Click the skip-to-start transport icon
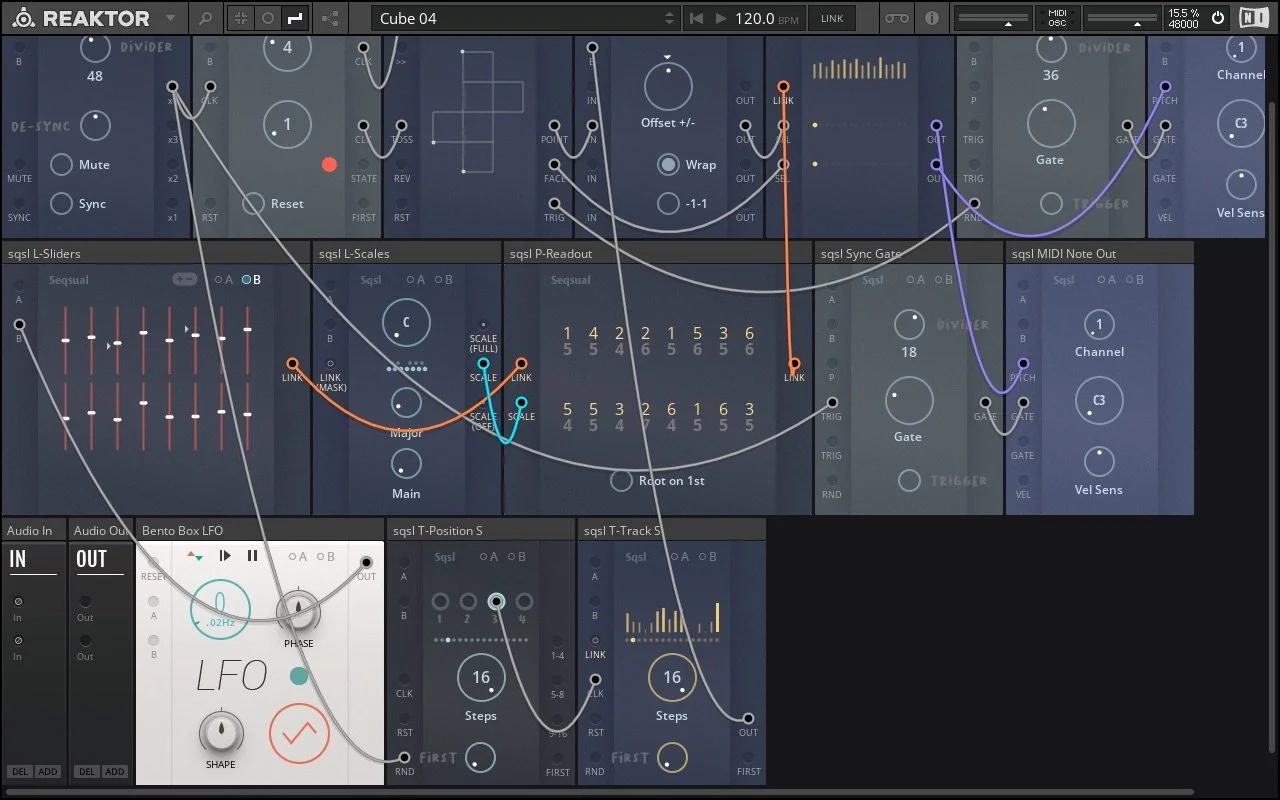1280x800 pixels. (697, 18)
